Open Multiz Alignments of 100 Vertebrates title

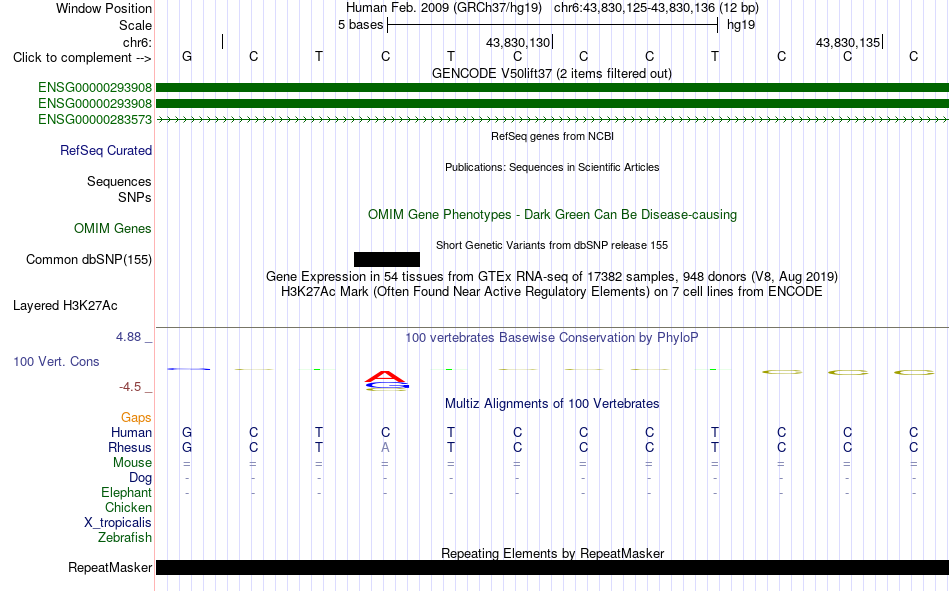552,404
